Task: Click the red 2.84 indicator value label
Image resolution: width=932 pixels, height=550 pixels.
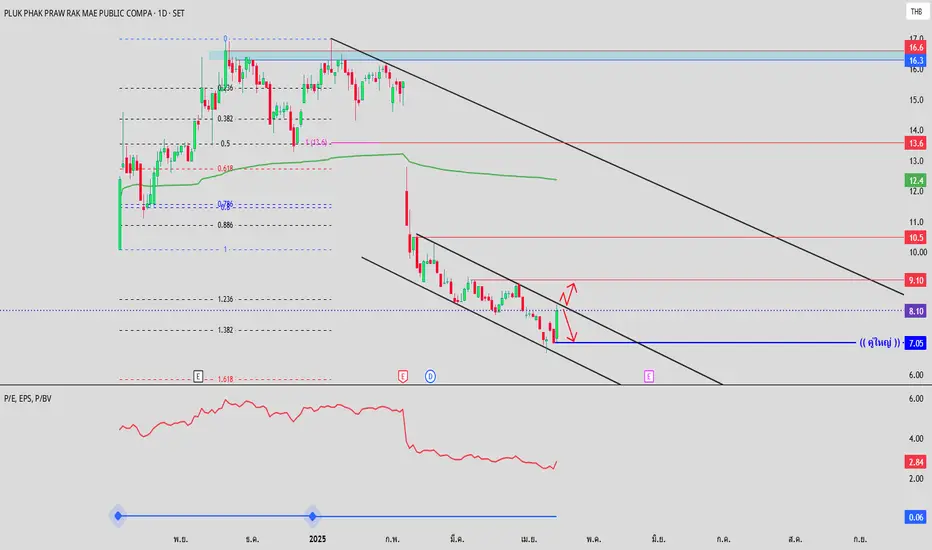Action: [x=917, y=462]
